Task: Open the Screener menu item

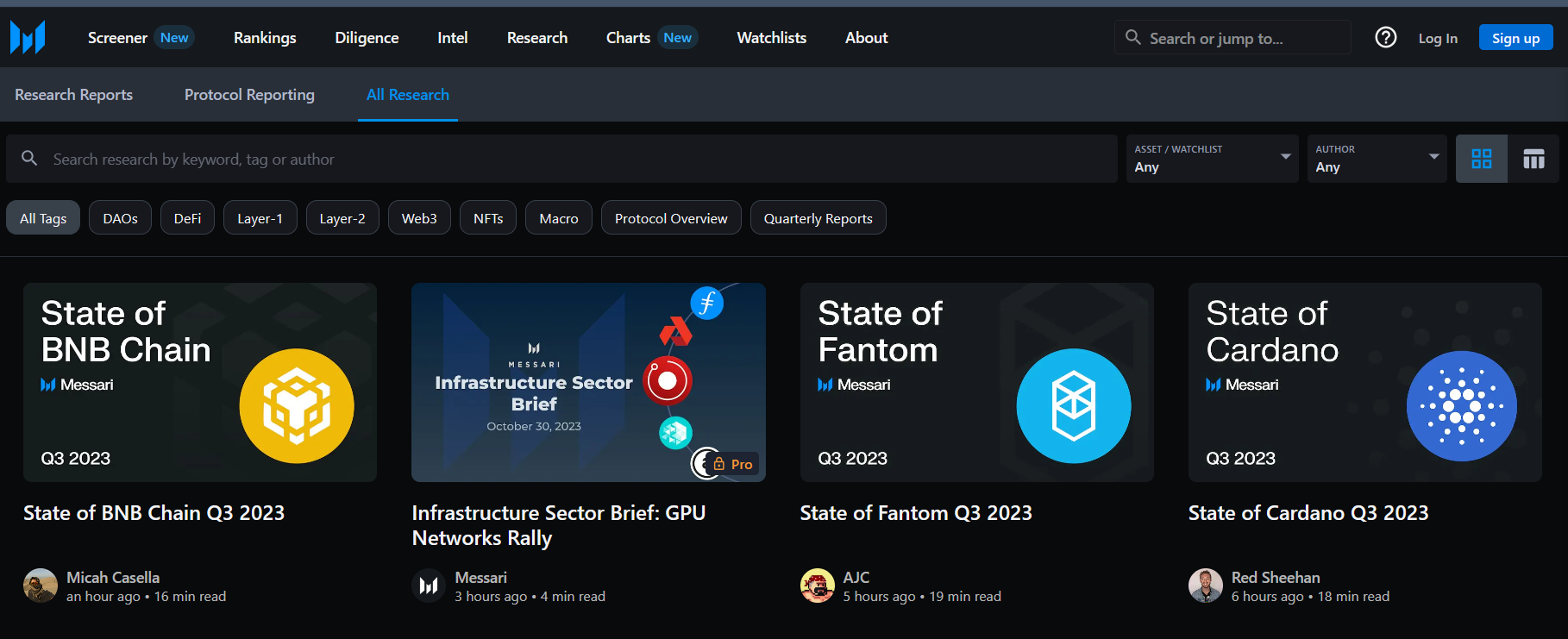Action: (x=118, y=38)
